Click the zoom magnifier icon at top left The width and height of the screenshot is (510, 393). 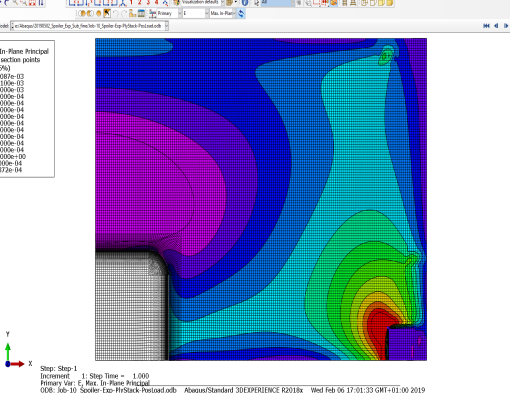pos(15,3)
